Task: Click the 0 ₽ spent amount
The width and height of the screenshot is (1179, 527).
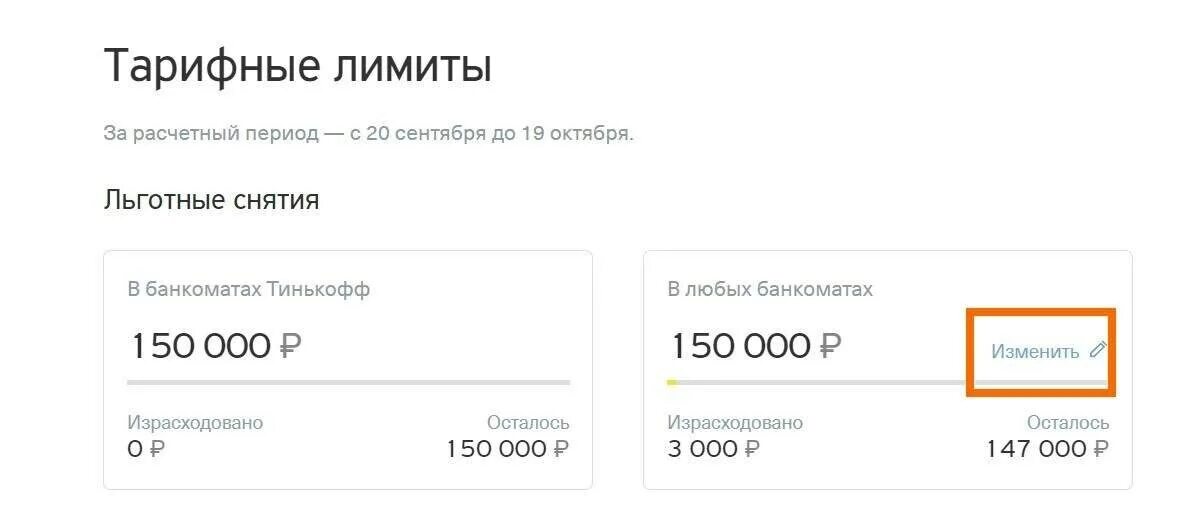Action: [x=145, y=449]
